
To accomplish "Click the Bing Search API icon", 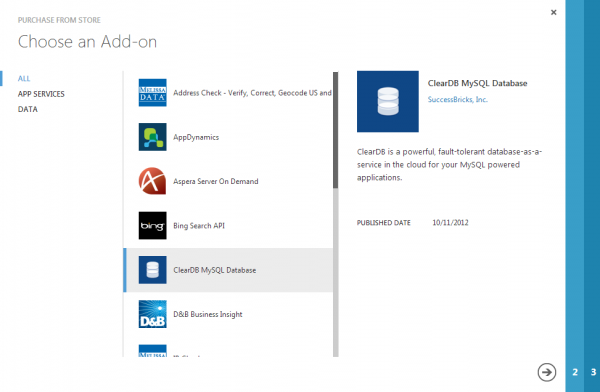I will click(152, 225).
